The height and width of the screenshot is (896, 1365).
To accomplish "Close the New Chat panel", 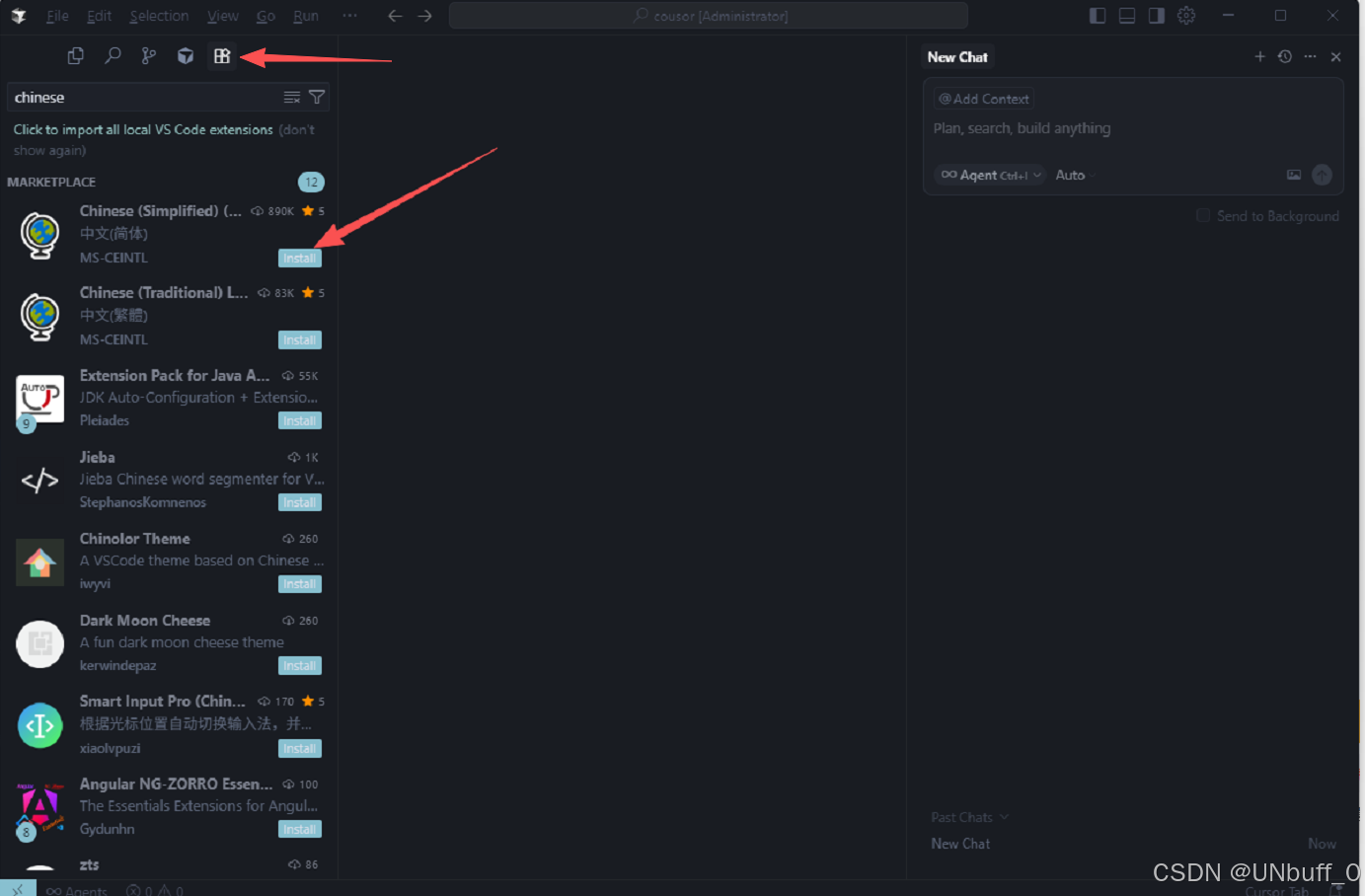I will tap(1335, 57).
